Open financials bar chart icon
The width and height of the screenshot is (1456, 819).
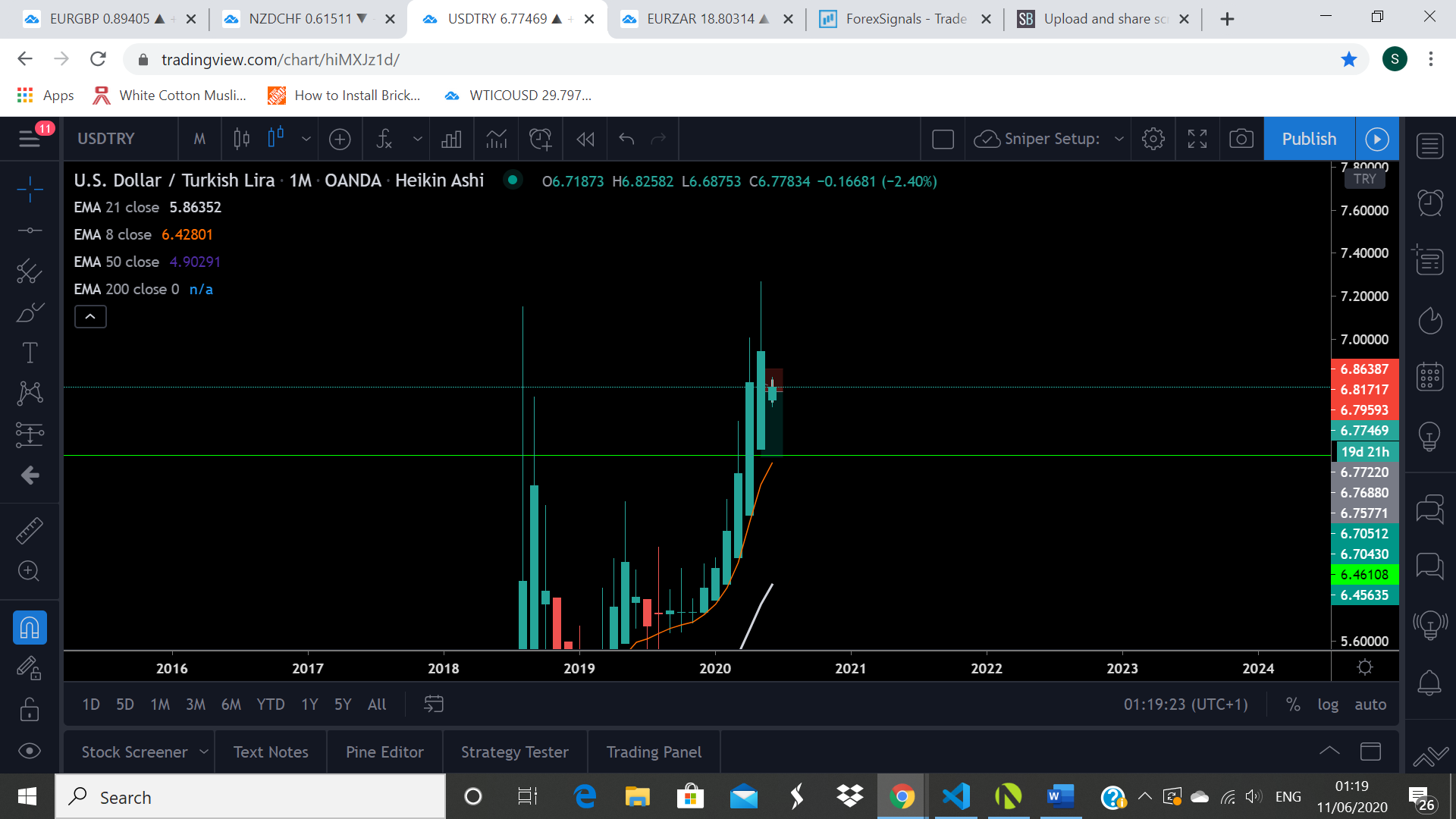[x=451, y=139]
